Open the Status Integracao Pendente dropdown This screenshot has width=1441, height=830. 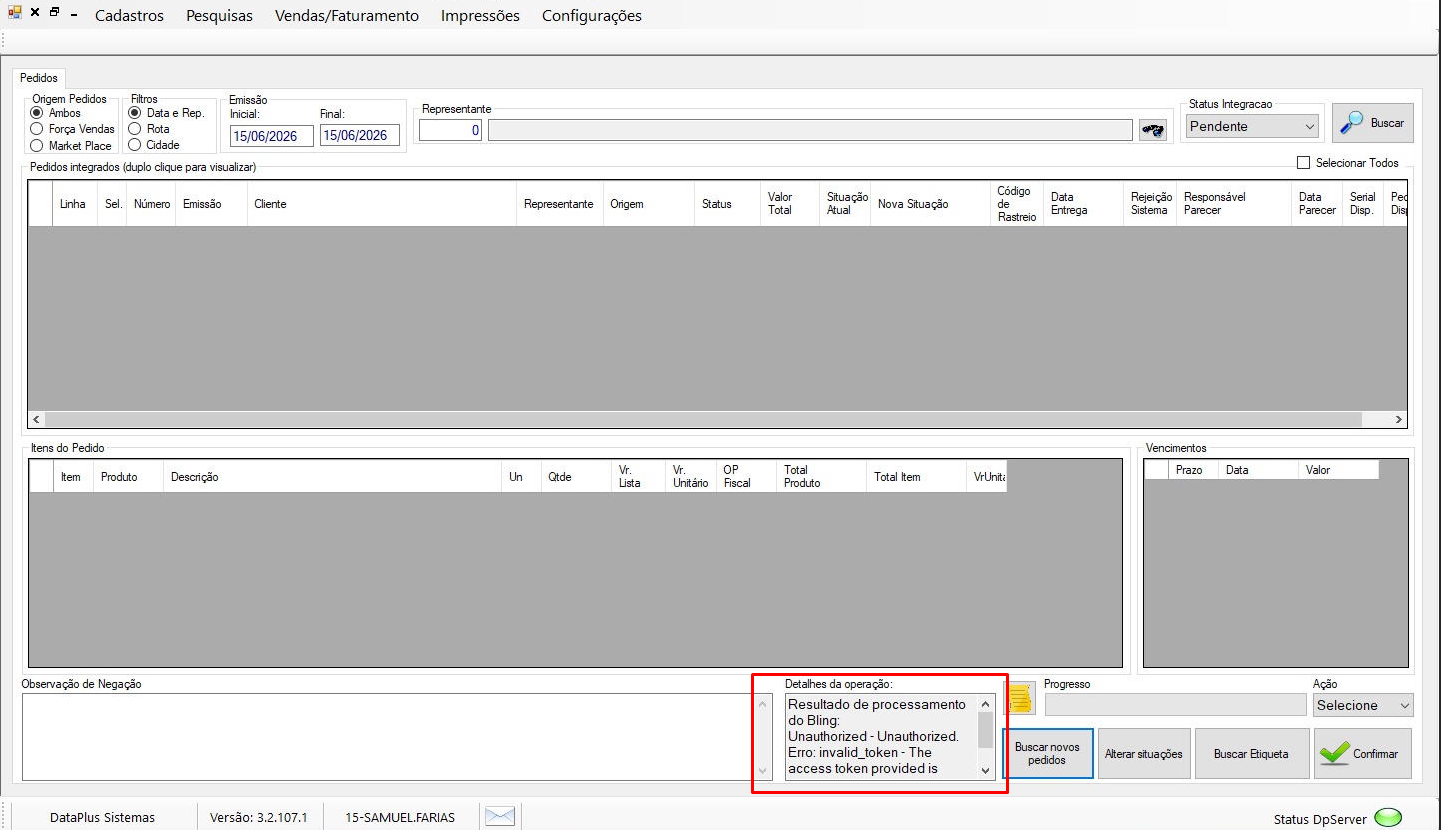(1252, 127)
